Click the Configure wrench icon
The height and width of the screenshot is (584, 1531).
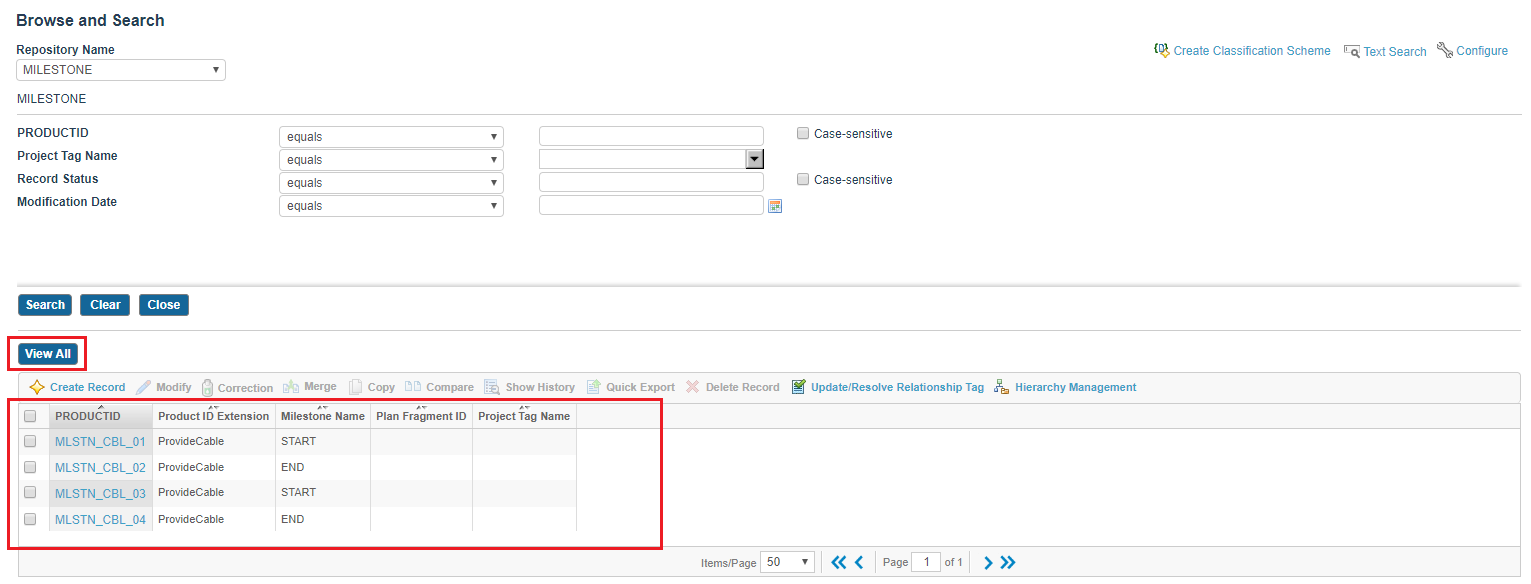pos(1445,50)
